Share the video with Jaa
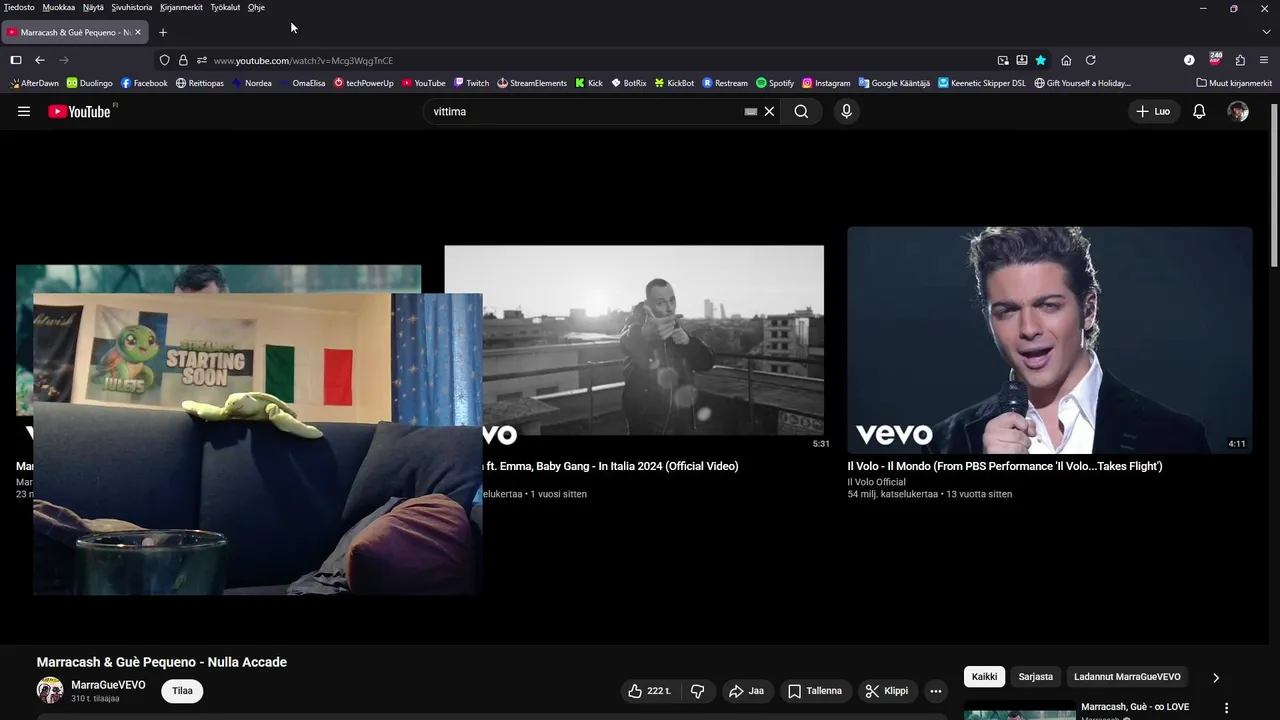Viewport: 1280px width, 720px height. (x=746, y=691)
